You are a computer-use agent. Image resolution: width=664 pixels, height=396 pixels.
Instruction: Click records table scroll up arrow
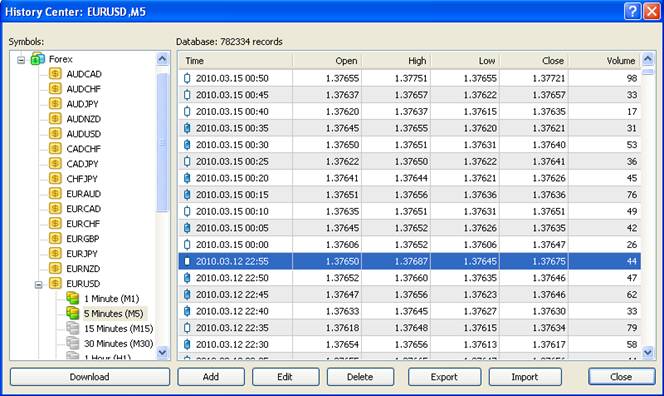(x=648, y=58)
